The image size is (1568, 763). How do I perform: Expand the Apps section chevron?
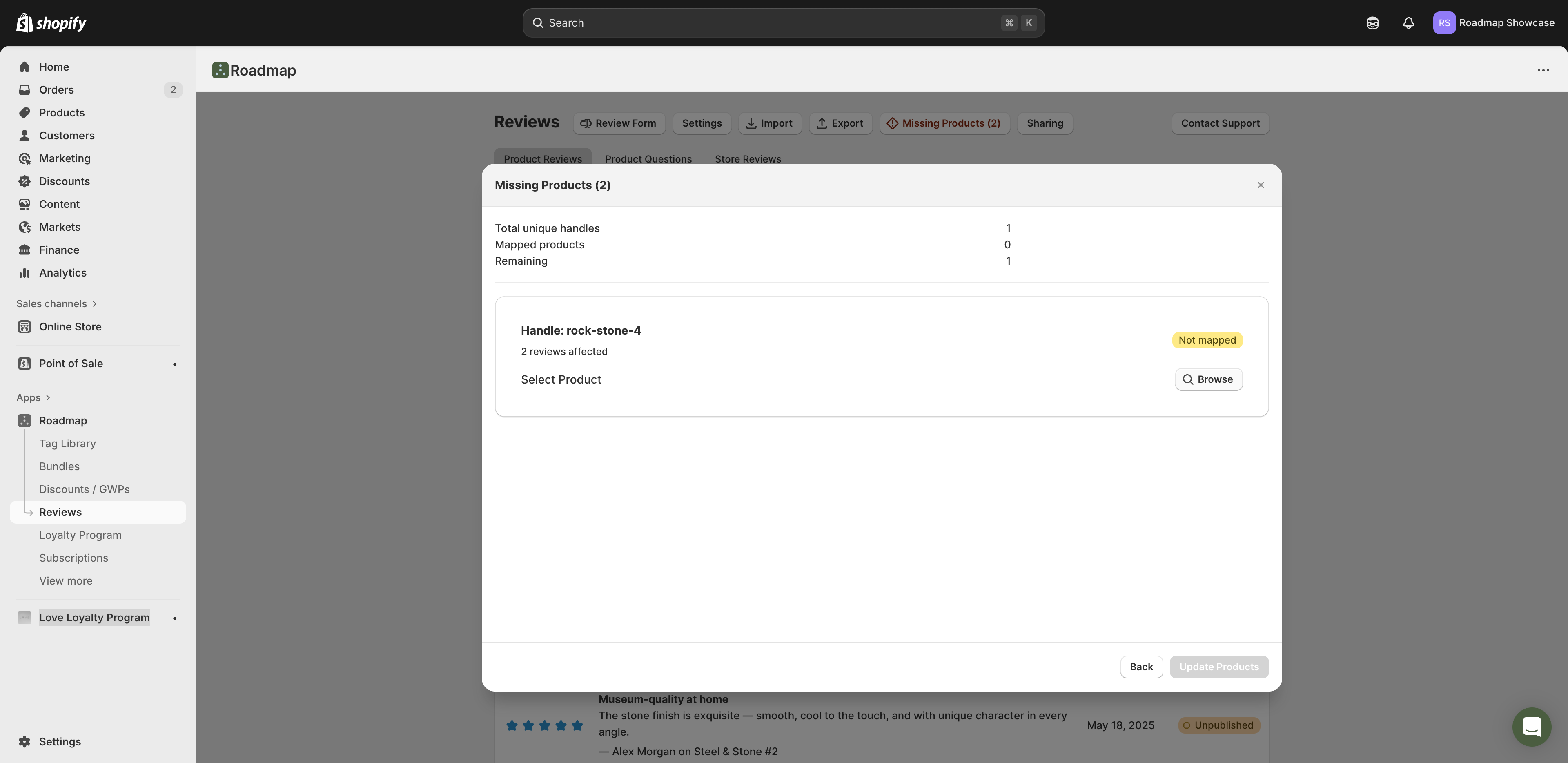(x=48, y=398)
